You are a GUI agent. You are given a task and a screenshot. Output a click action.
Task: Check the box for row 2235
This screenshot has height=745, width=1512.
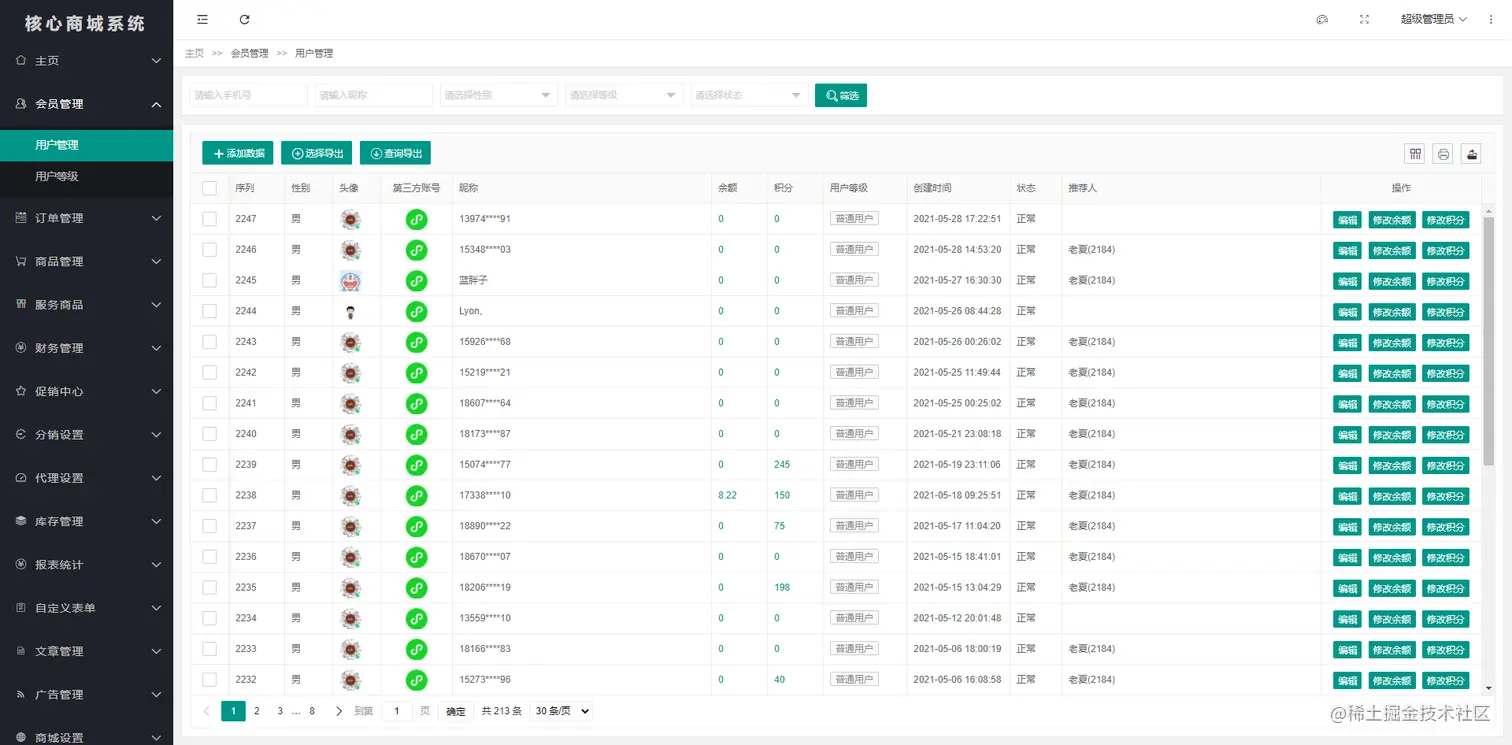[209, 587]
